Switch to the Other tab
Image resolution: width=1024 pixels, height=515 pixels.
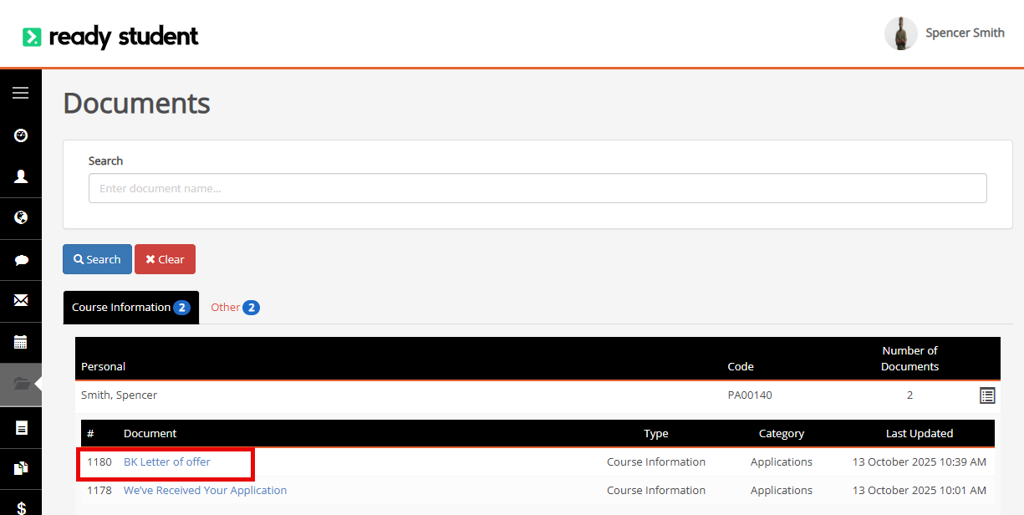click(235, 307)
